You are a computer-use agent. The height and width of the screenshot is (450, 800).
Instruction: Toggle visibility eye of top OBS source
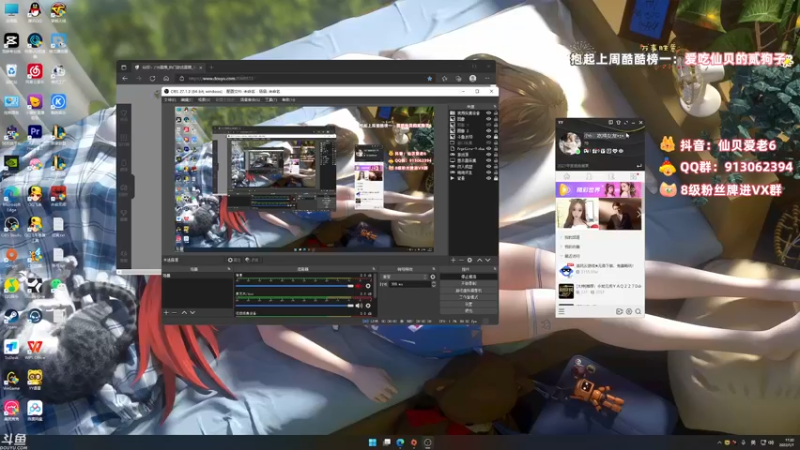point(488,113)
